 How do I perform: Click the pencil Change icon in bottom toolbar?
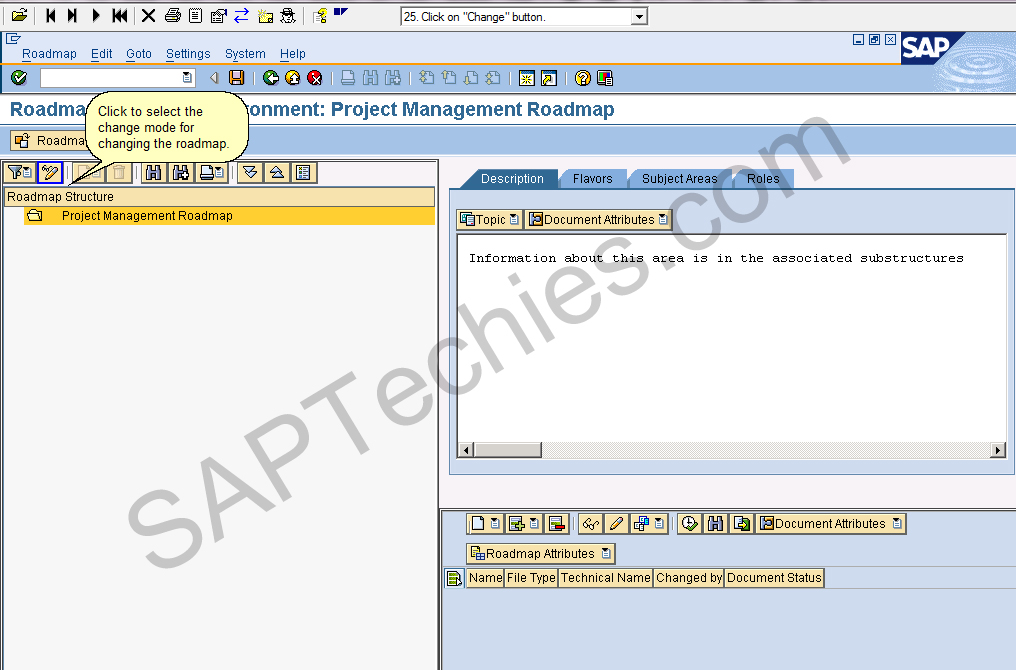click(x=616, y=524)
